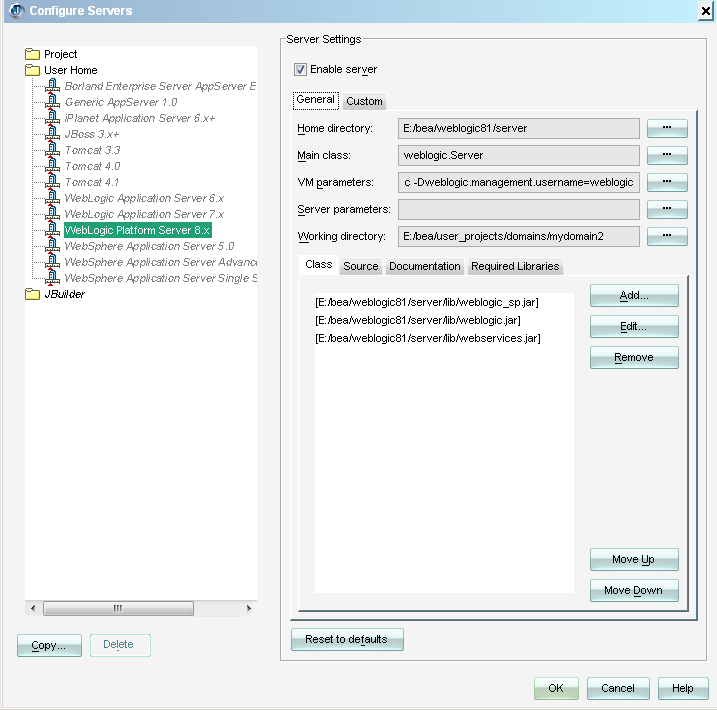Open Server parameters ellipsis button
The width and height of the screenshot is (717, 710).
pos(667,209)
